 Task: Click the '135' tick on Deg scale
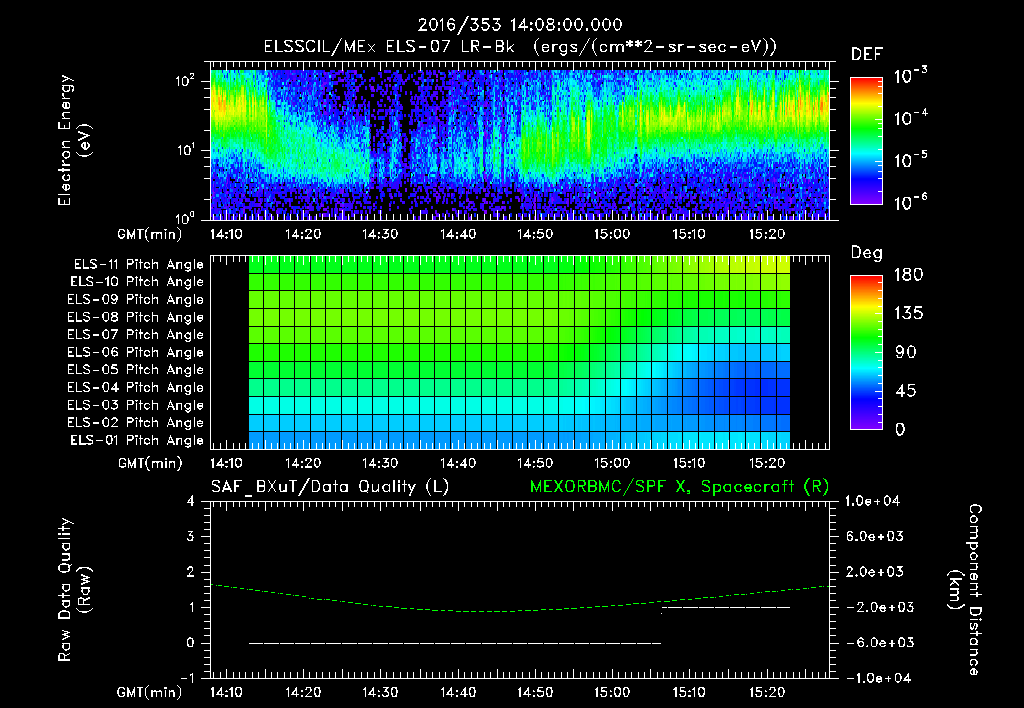(x=908, y=314)
